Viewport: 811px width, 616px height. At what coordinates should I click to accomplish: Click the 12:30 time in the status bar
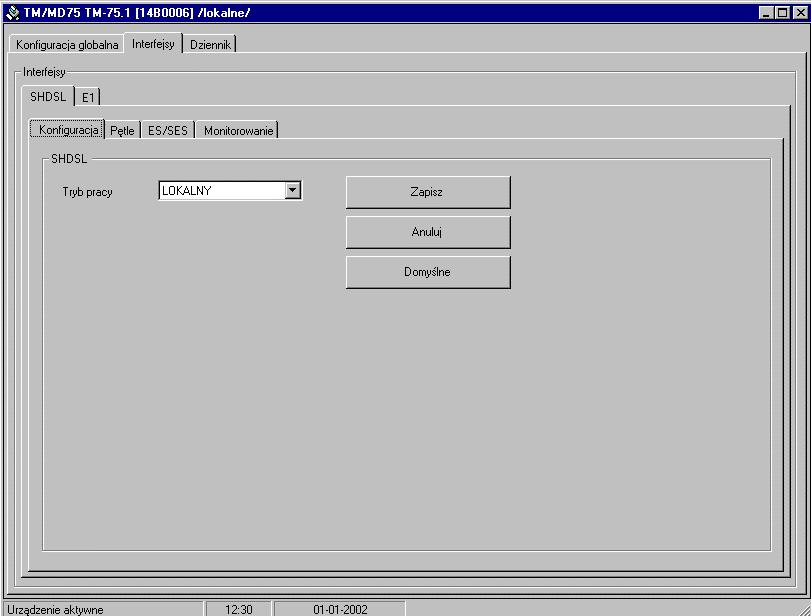pyautogui.click(x=239, y=609)
